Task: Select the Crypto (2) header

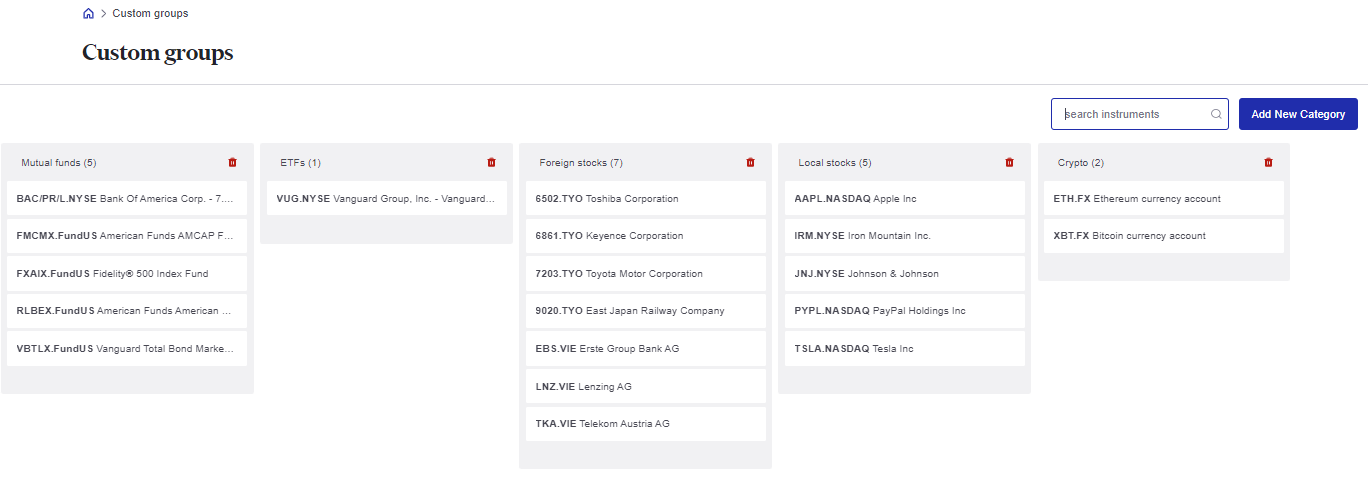Action: pyautogui.click(x=1081, y=162)
